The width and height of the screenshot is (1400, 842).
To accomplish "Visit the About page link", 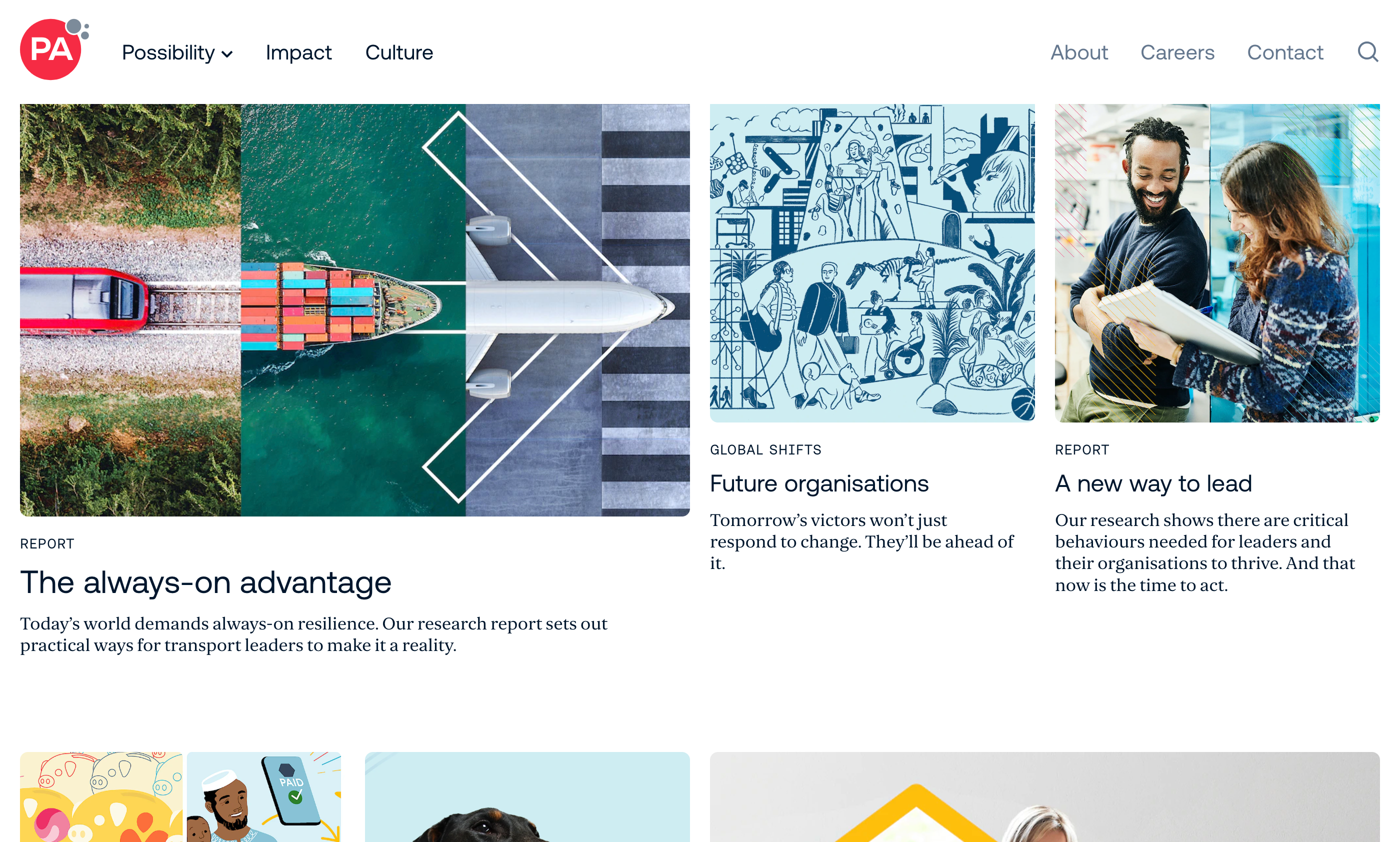I will [x=1078, y=53].
